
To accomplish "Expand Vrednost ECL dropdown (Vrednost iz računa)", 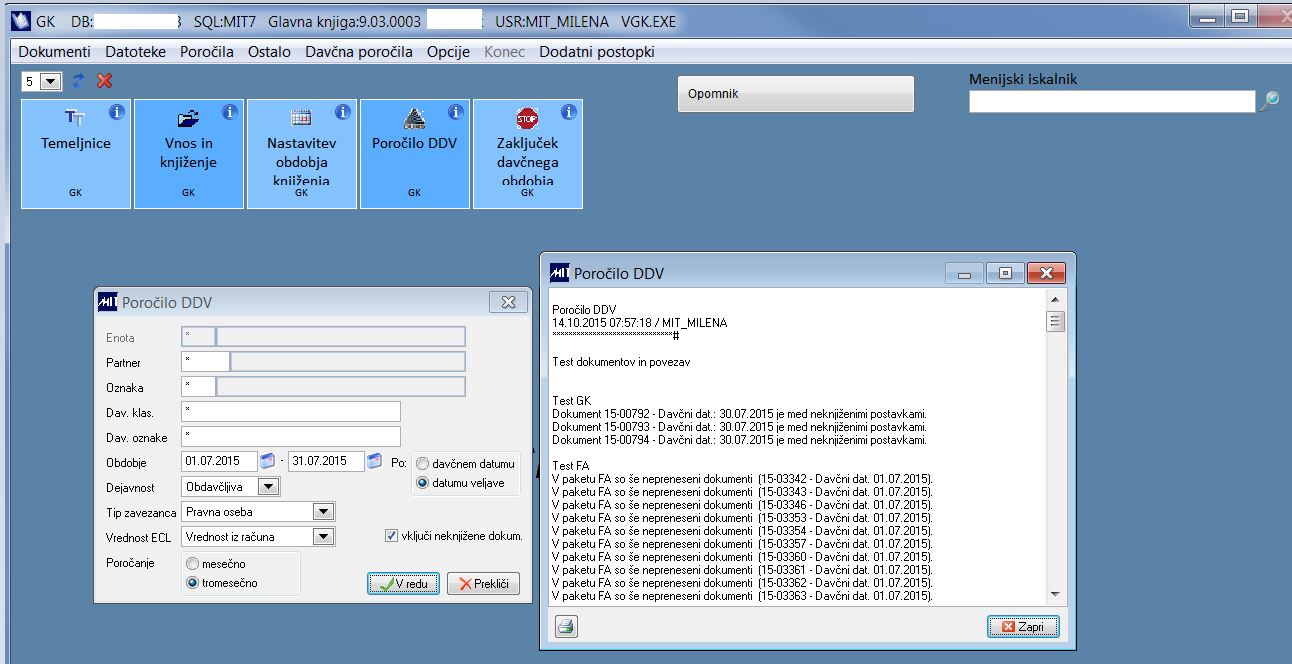I will (322, 537).
